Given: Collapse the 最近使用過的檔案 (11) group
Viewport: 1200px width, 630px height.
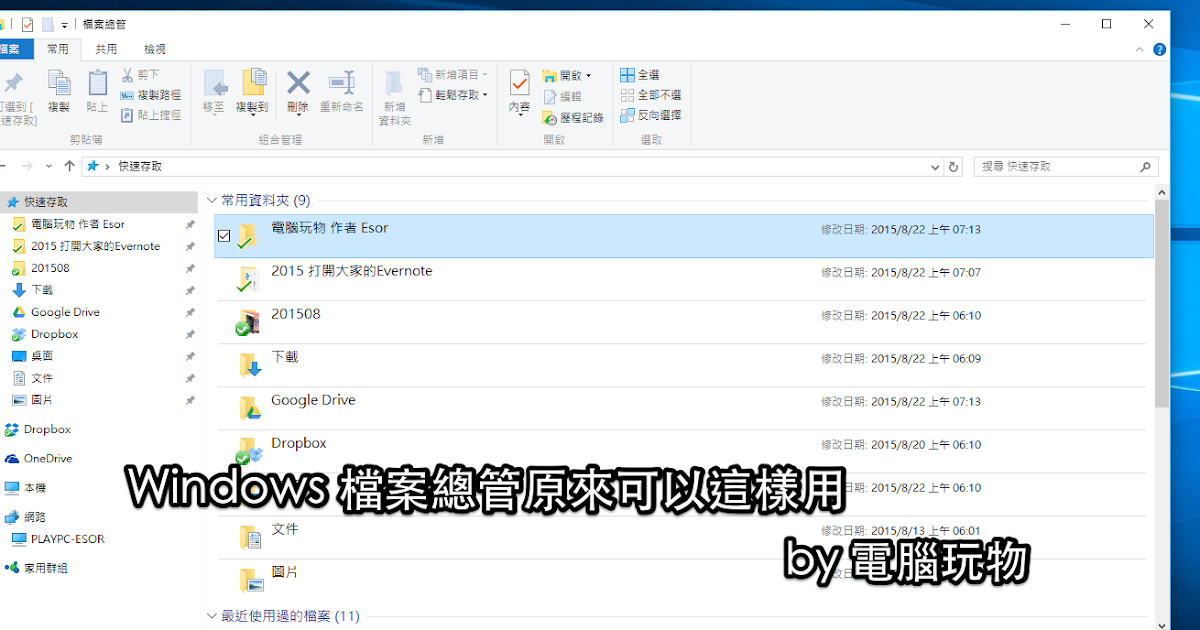Looking at the screenshot, I should (211, 616).
